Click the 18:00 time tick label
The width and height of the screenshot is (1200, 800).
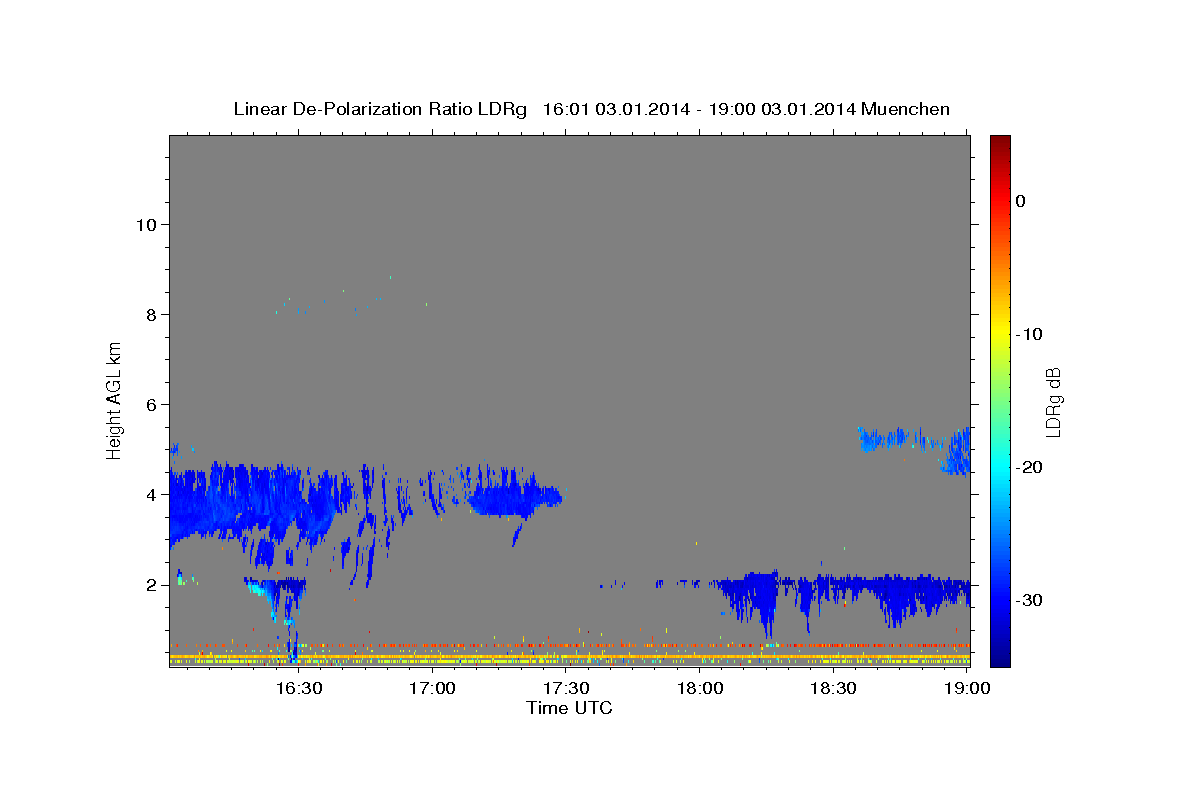pyautogui.click(x=700, y=688)
